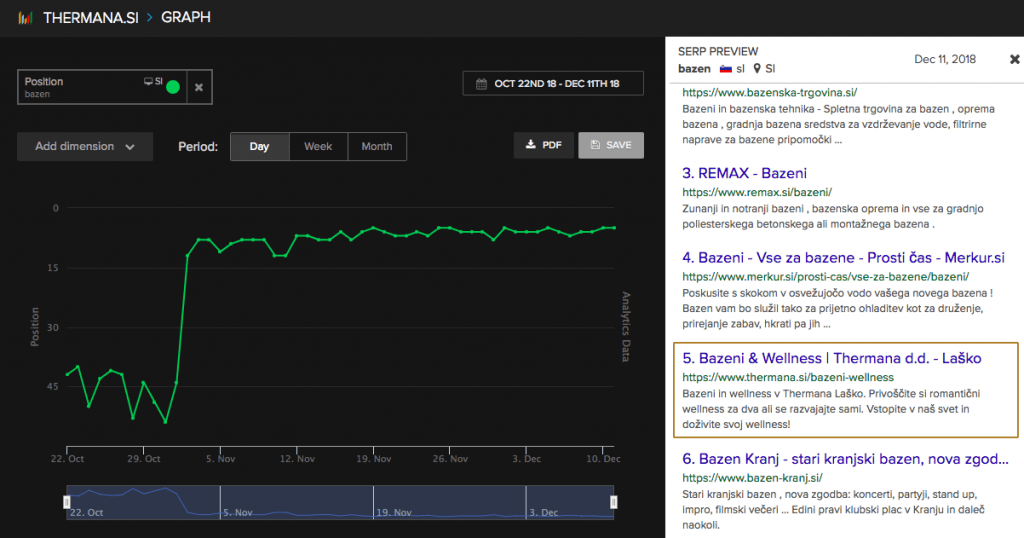The width and height of the screenshot is (1024, 538).
Task: Click the Slovenian flag icon in SERP preview
Action: coord(726,69)
